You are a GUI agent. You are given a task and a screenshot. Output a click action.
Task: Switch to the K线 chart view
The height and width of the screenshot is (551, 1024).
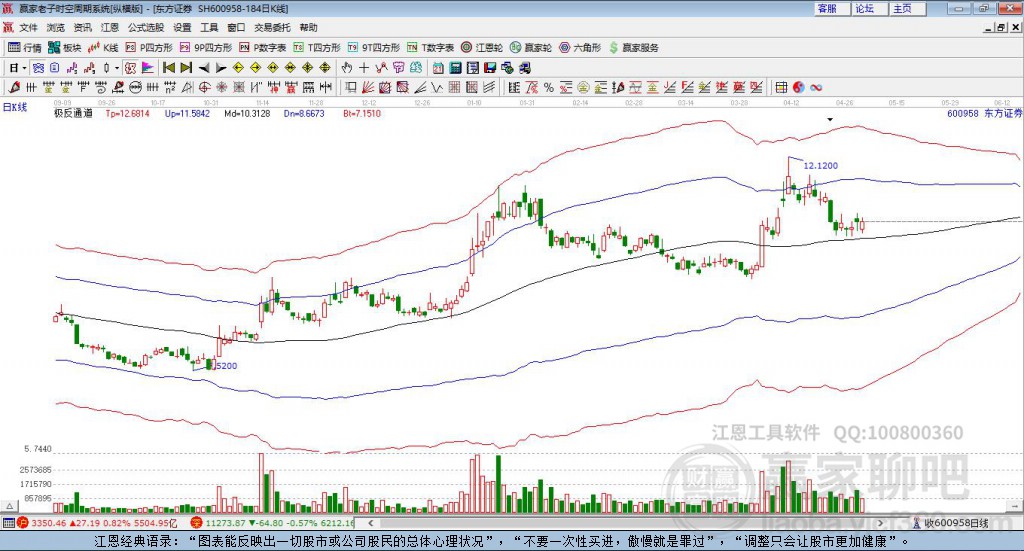[103, 48]
